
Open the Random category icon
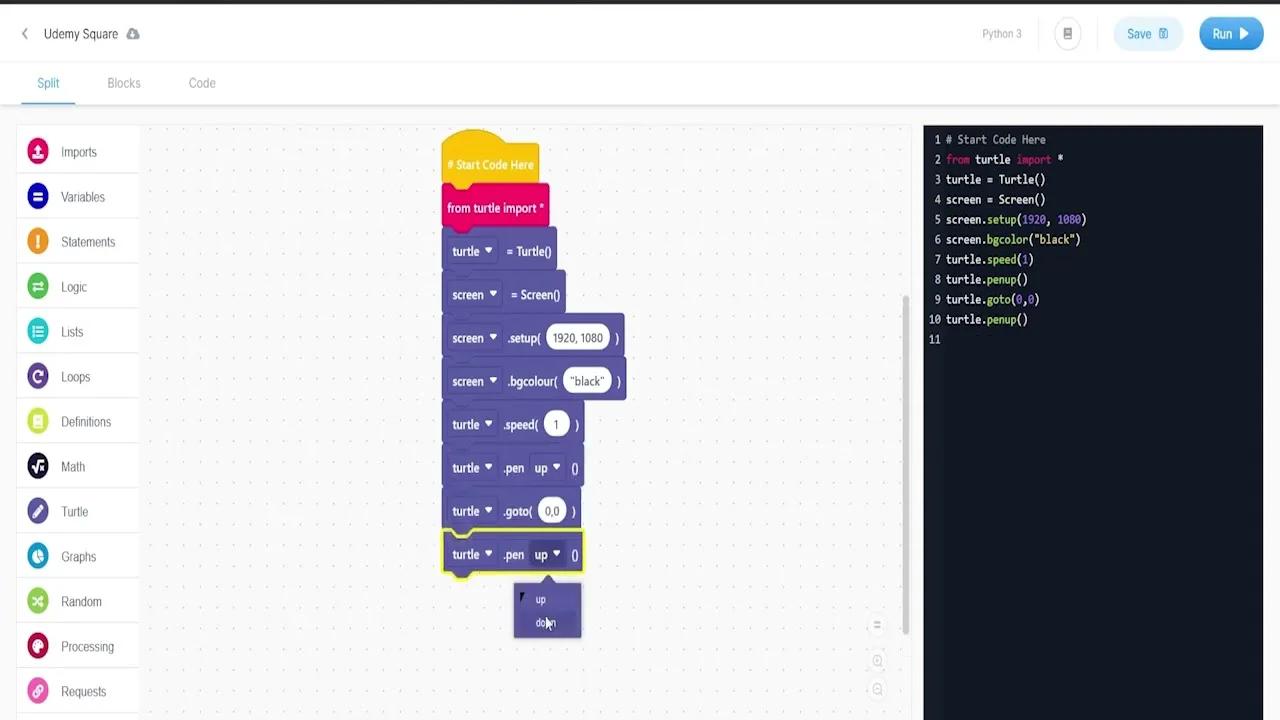point(38,602)
